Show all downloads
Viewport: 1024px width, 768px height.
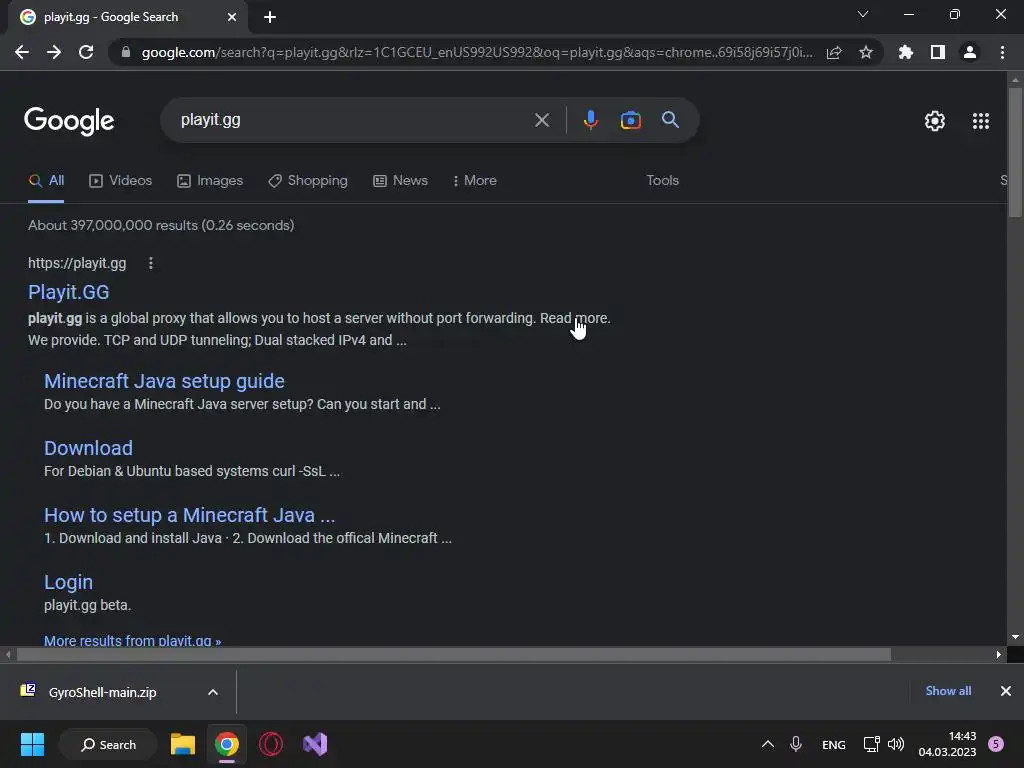[x=948, y=691]
